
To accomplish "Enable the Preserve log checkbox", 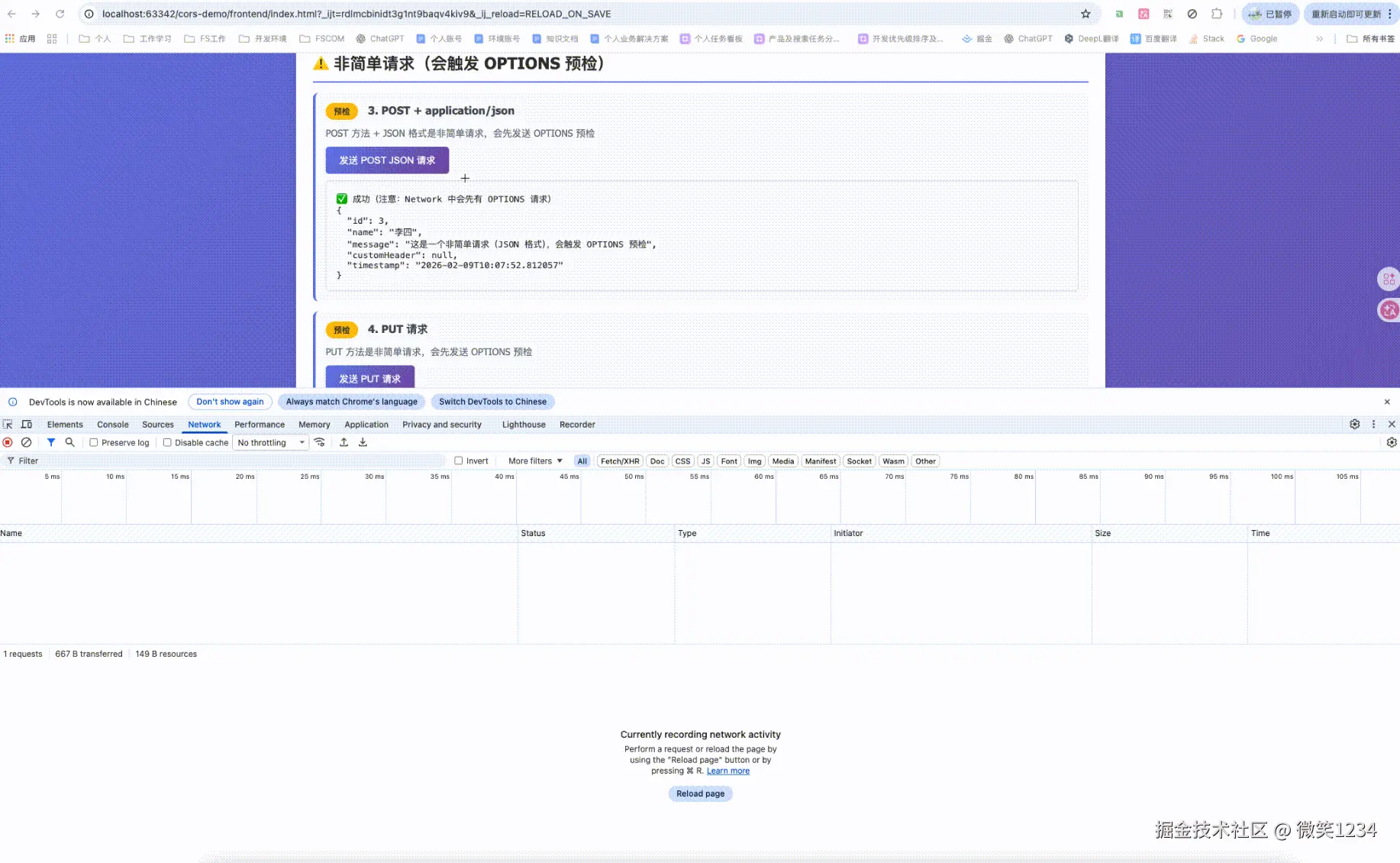I will tap(94, 442).
